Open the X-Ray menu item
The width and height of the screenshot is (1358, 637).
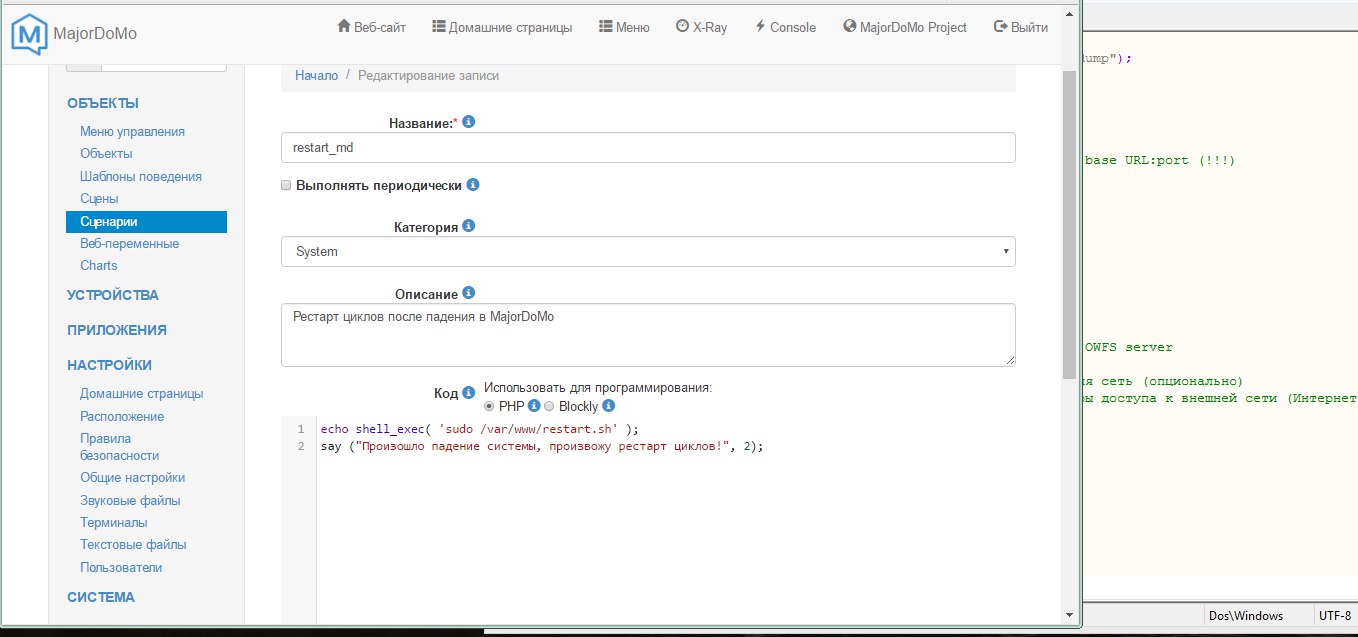(701, 27)
